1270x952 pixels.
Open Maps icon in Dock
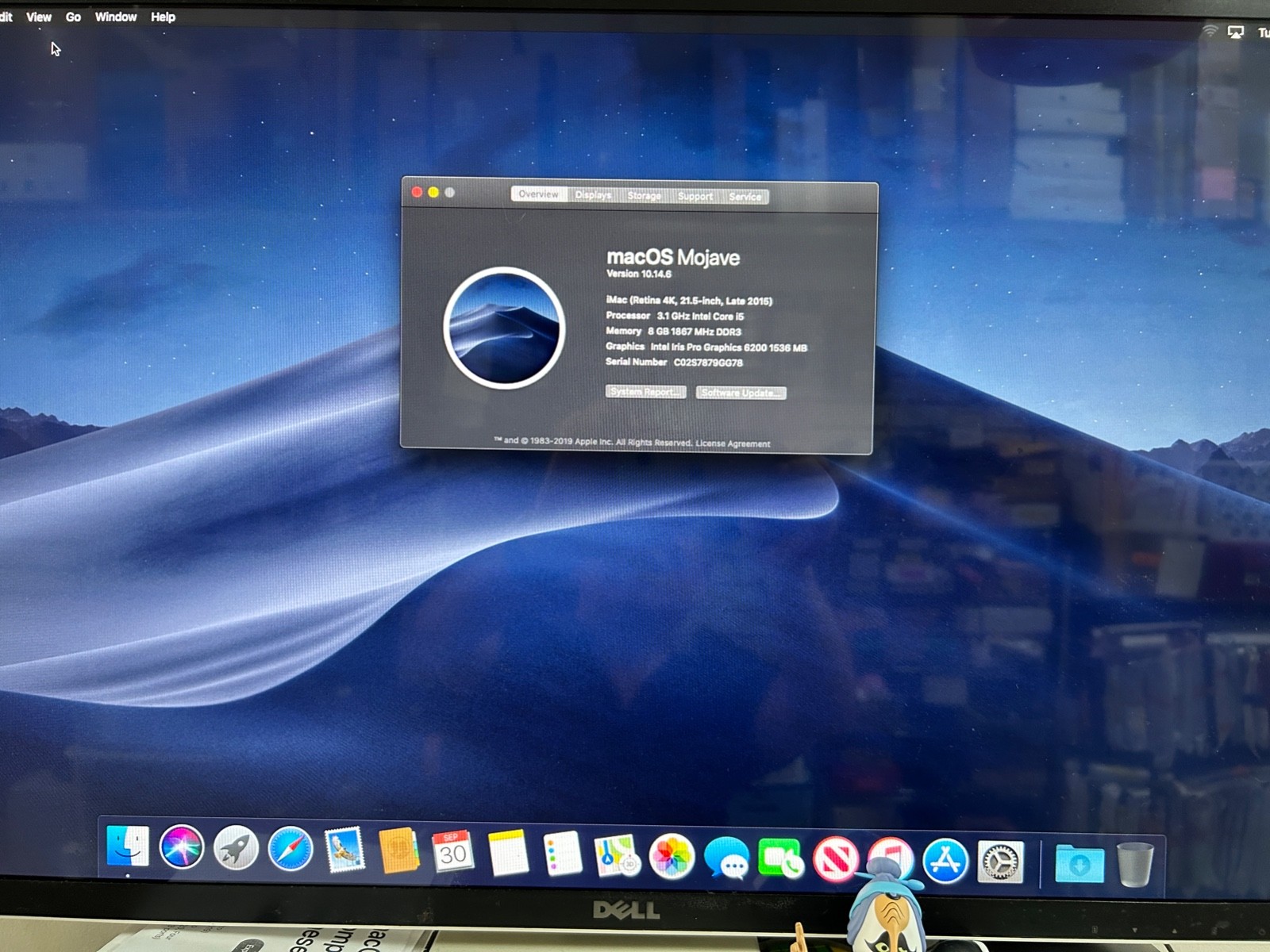pyautogui.click(x=618, y=855)
